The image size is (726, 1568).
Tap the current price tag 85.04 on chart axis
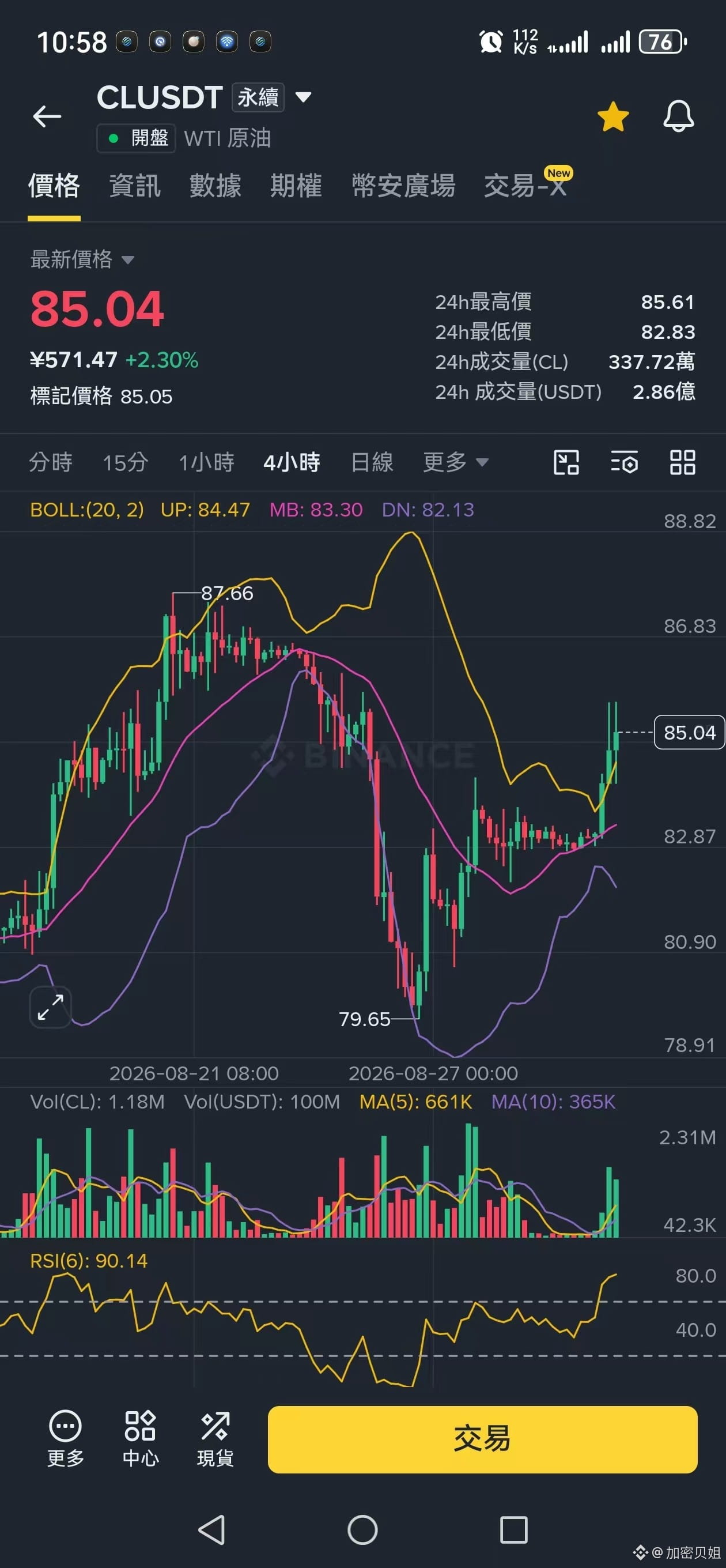point(689,732)
